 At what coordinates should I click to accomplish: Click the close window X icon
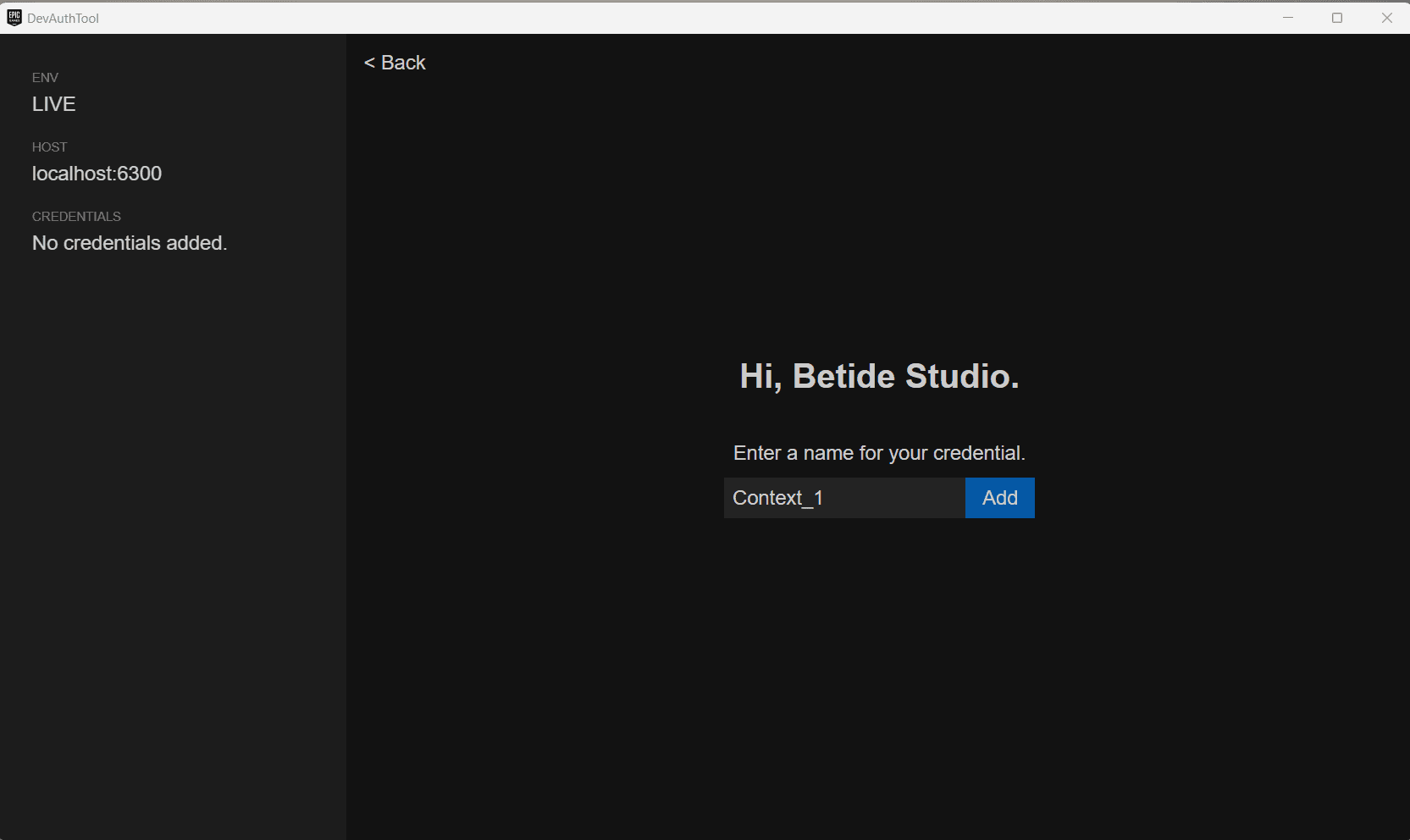click(x=1388, y=17)
